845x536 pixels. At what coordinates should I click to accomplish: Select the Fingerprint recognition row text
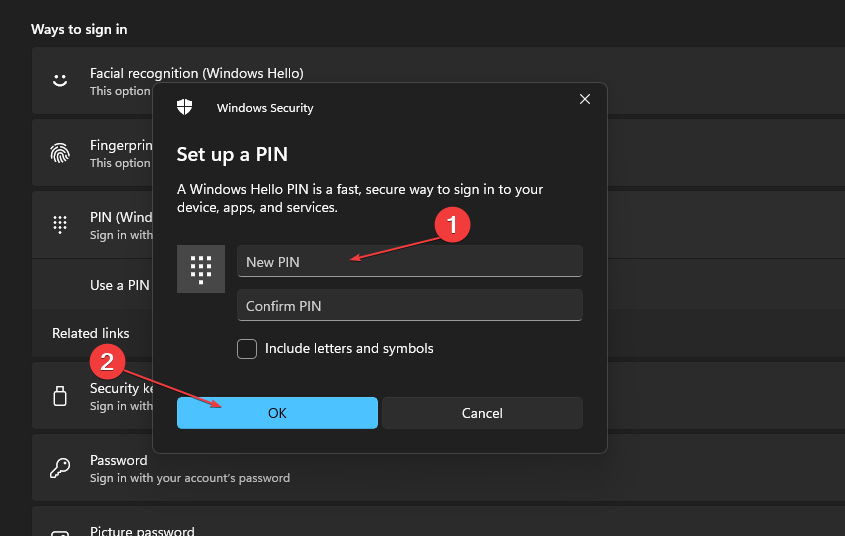(x=119, y=146)
